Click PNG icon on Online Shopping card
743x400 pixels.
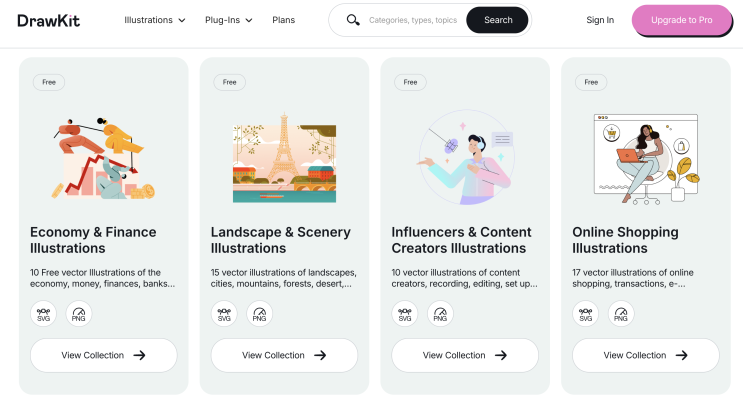(x=621, y=314)
